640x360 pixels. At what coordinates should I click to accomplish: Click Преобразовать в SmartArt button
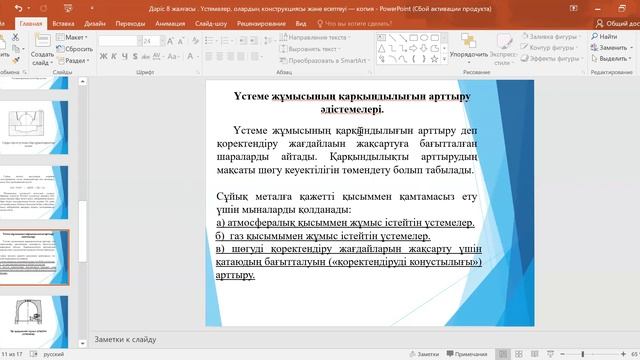(325, 60)
